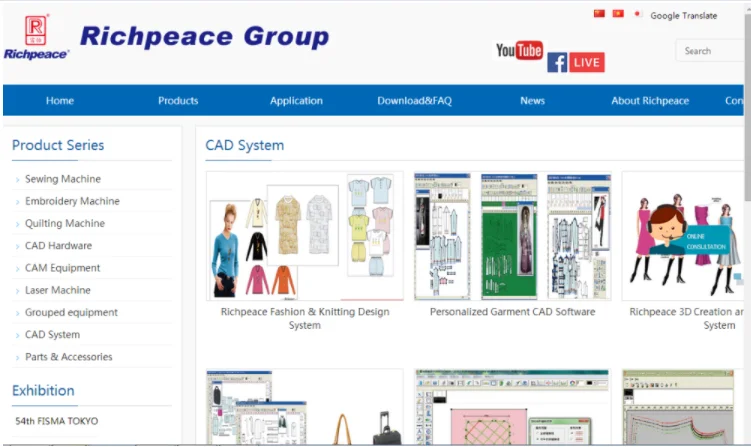Click 'Richpeace 3D Creation' product title
Image resolution: width=751 pixels, height=447 pixels.
[x=687, y=318]
